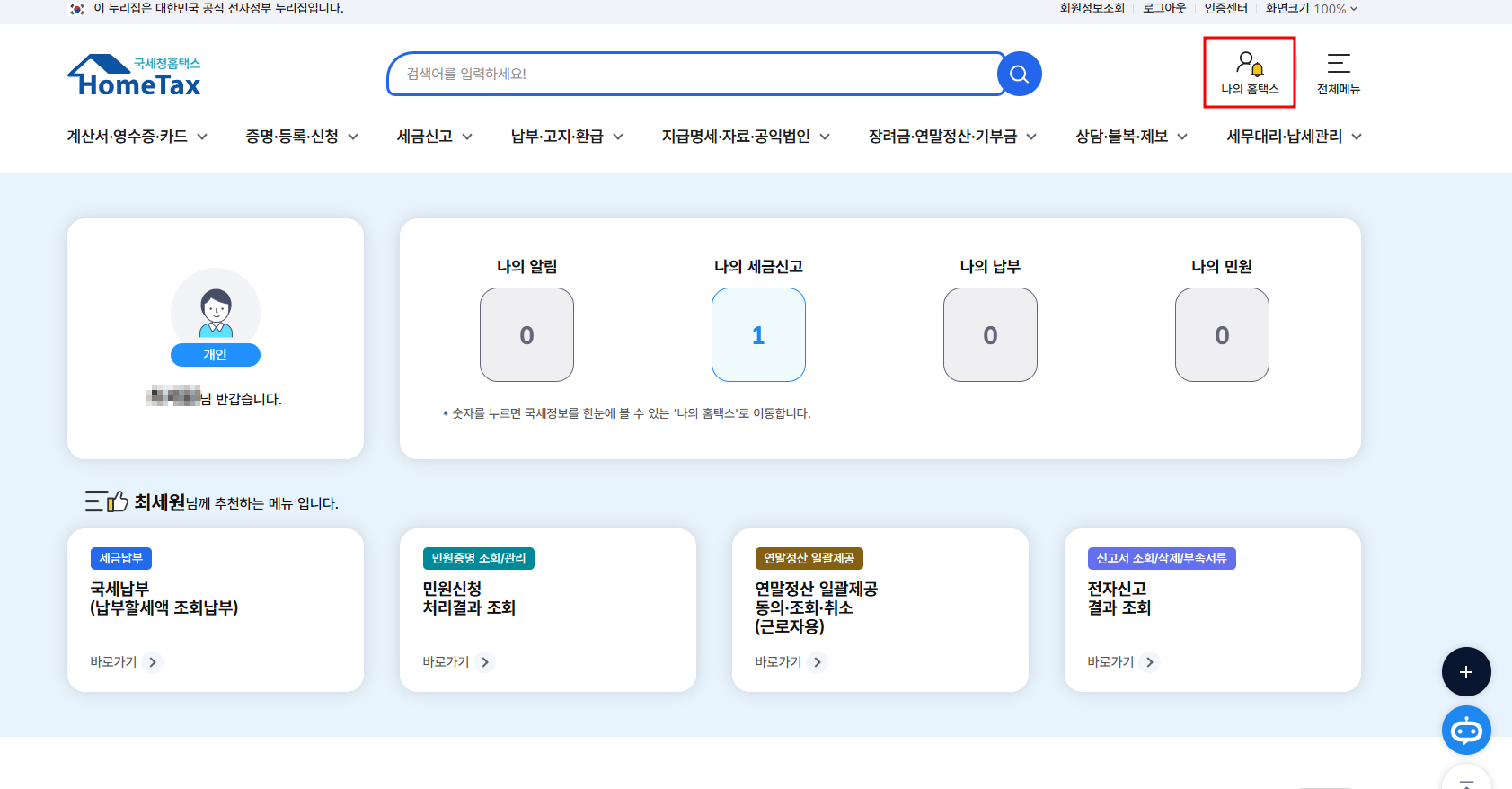Click the Korean flag icon at top

pyautogui.click(x=77, y=9)
